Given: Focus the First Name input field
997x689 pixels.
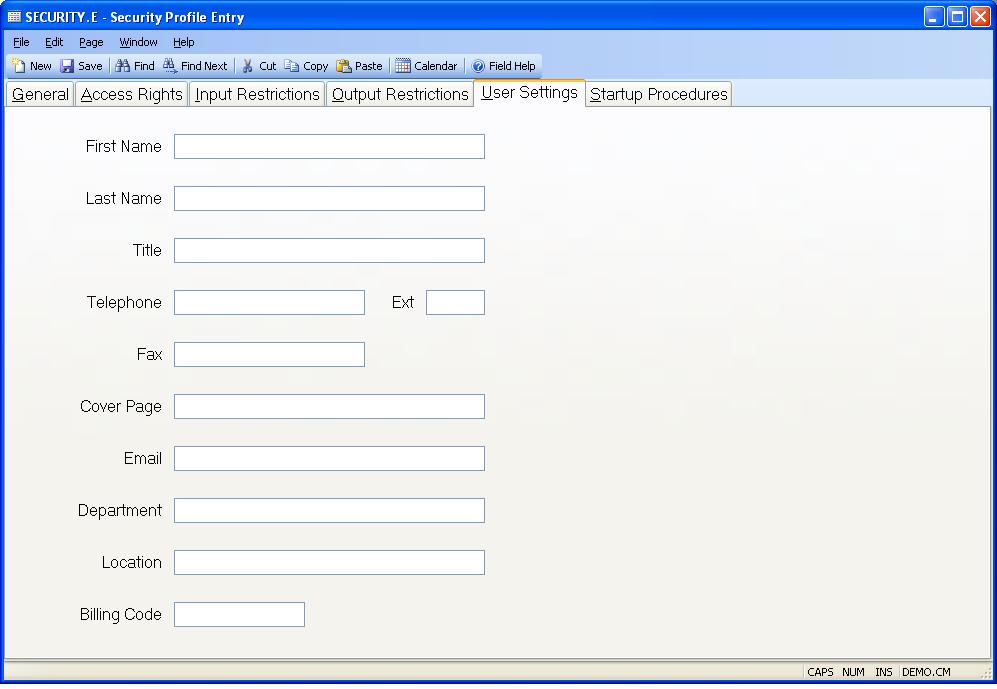Looking at the screenshot, I should [x=329, y=146].
